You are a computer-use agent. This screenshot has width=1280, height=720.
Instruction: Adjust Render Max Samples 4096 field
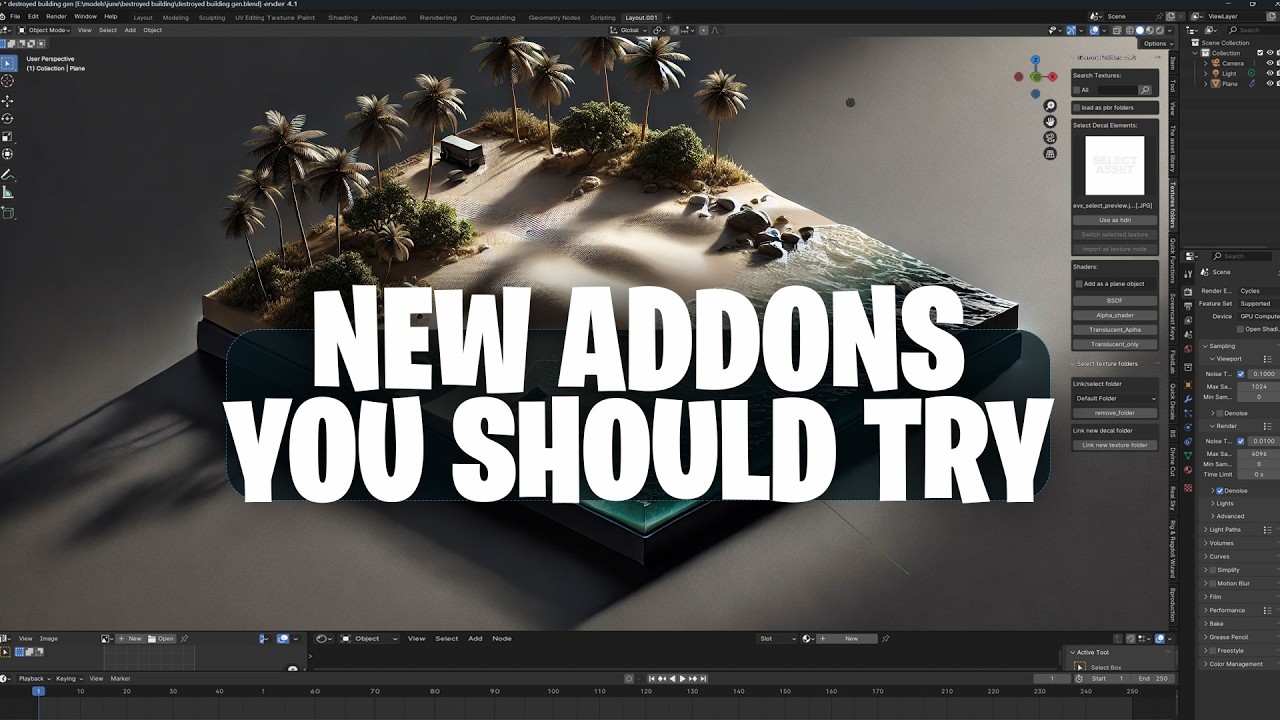tap(1258, 454)
